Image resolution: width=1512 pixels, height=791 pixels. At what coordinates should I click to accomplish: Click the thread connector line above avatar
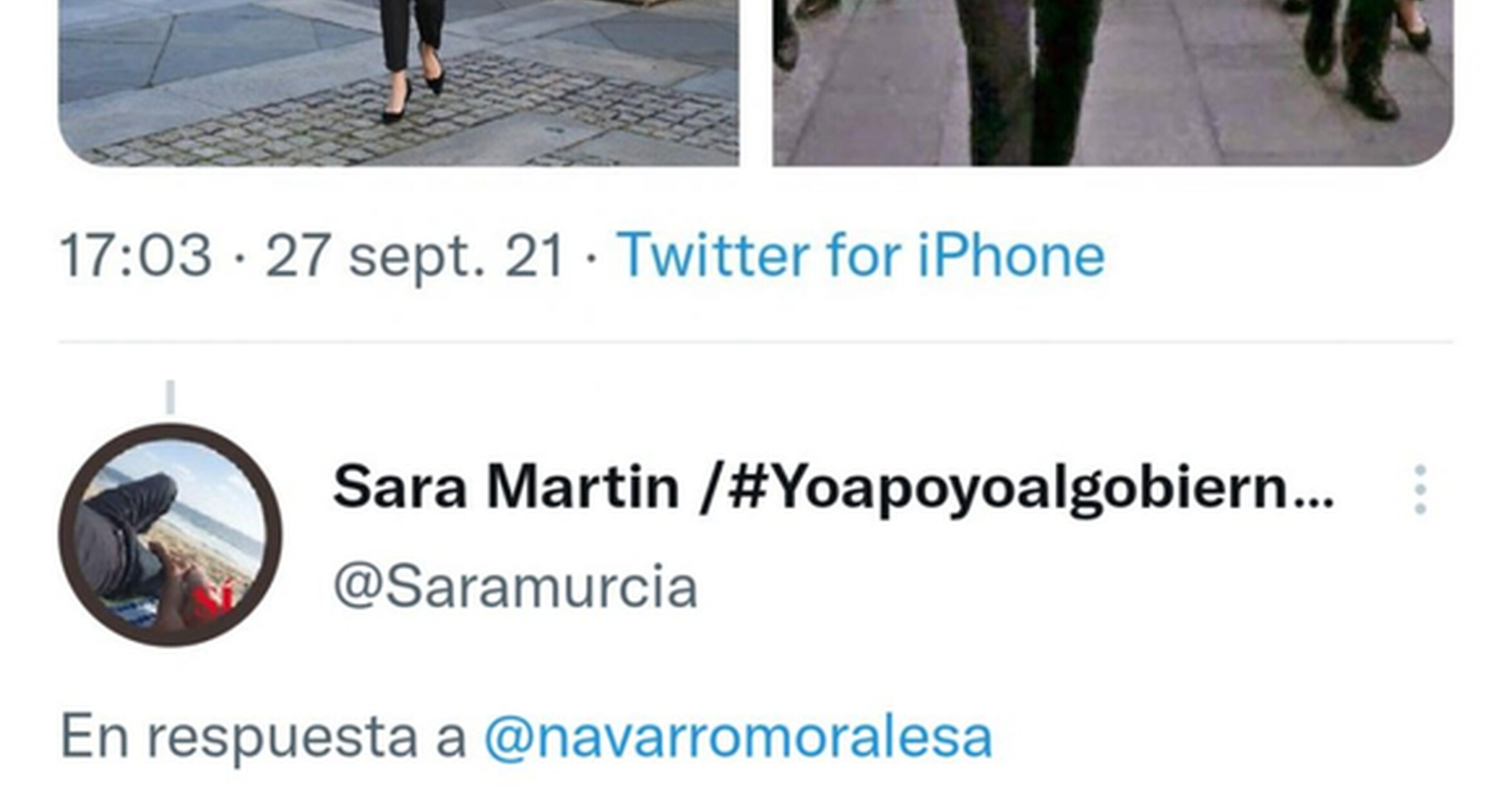click(x=171, y=397)
